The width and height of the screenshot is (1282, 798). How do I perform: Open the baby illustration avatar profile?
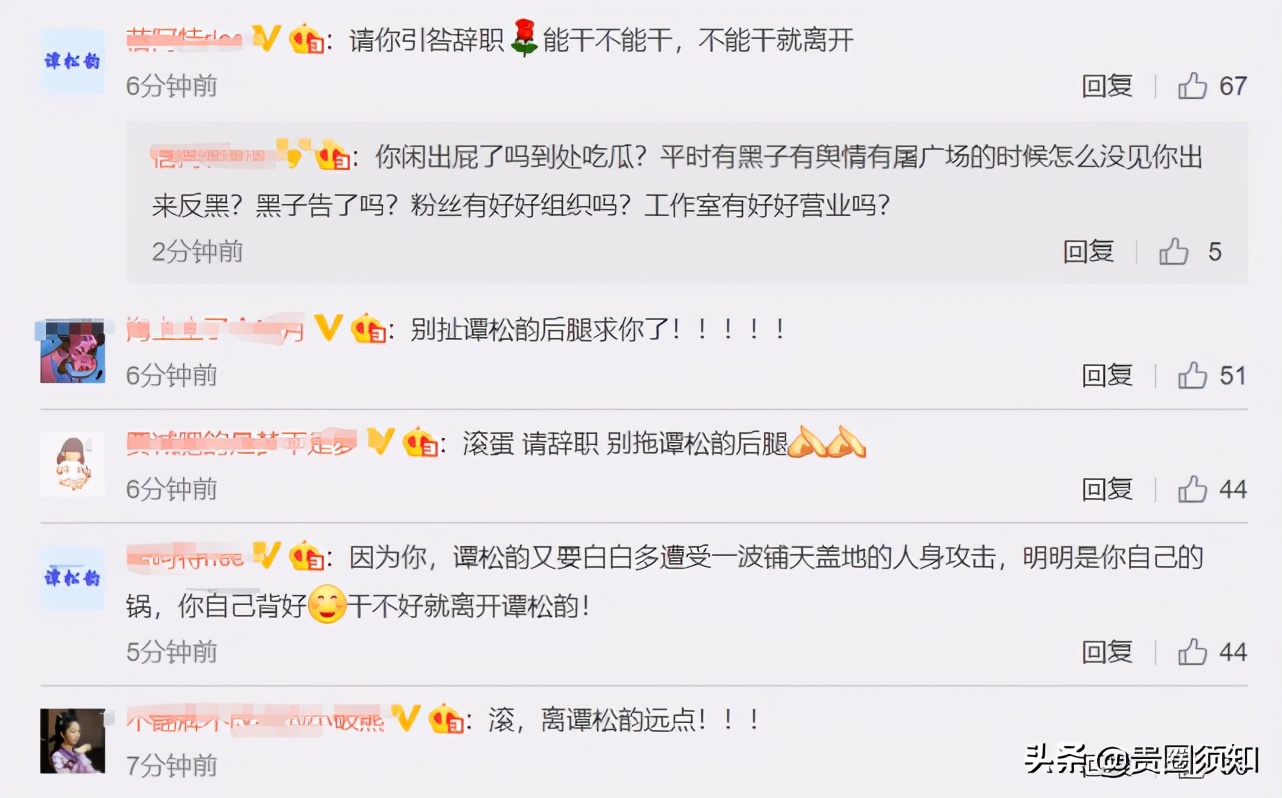[72, 464]
